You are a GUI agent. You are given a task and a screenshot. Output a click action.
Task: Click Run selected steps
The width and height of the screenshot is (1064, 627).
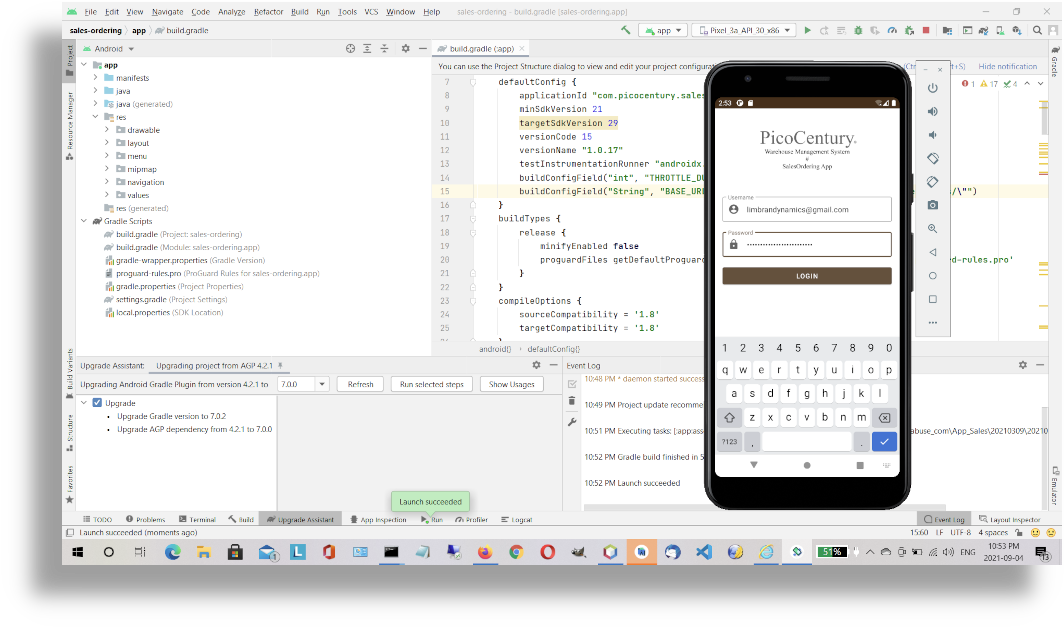[432, 384]
